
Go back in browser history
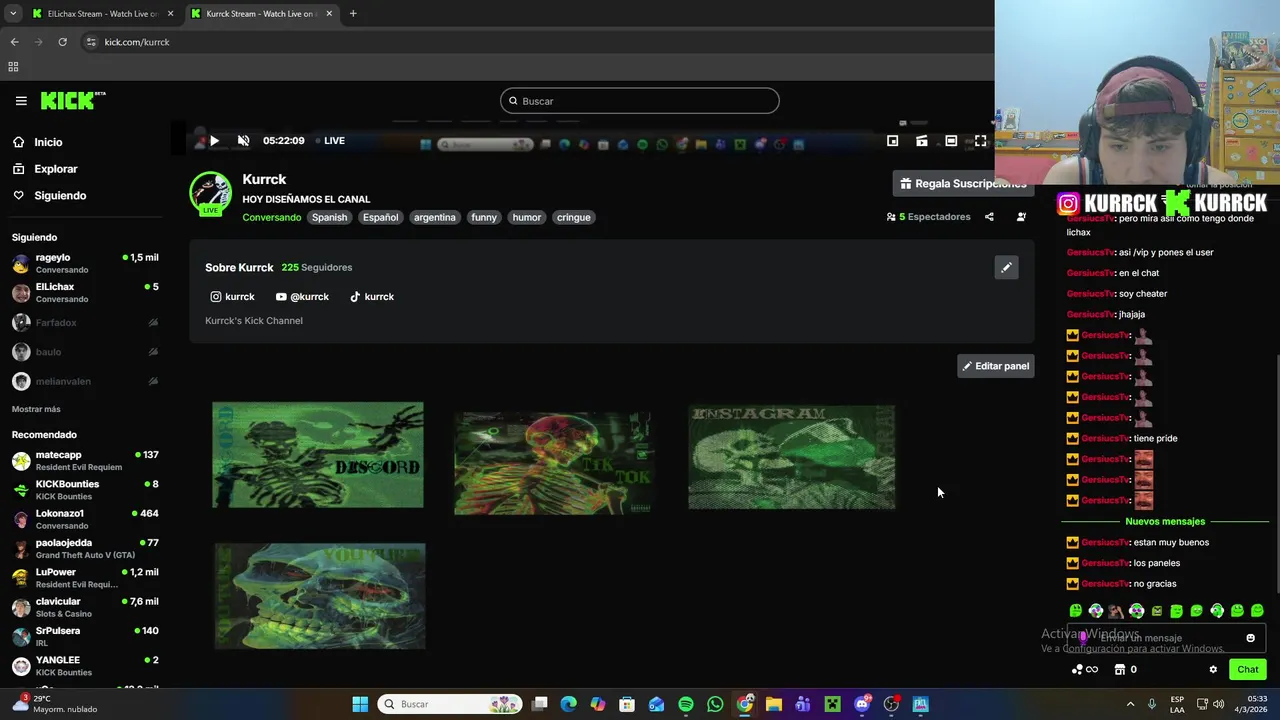pos(14,42)
